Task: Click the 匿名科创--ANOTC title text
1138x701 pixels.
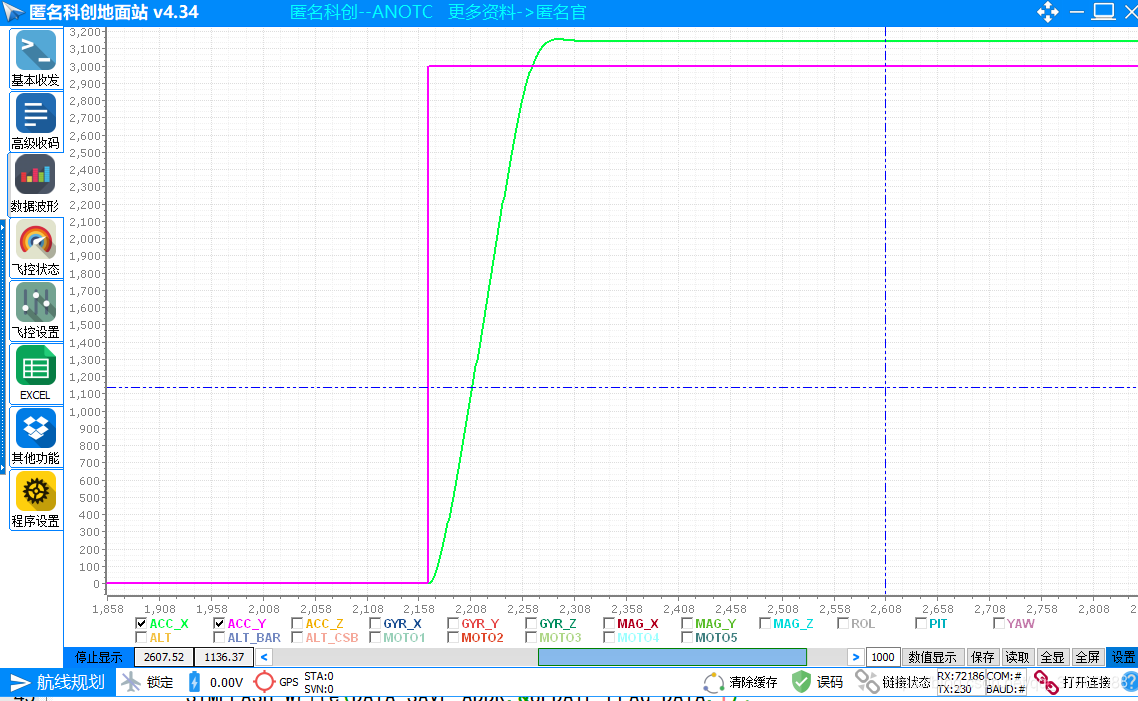Action: [x=361, y=12]
